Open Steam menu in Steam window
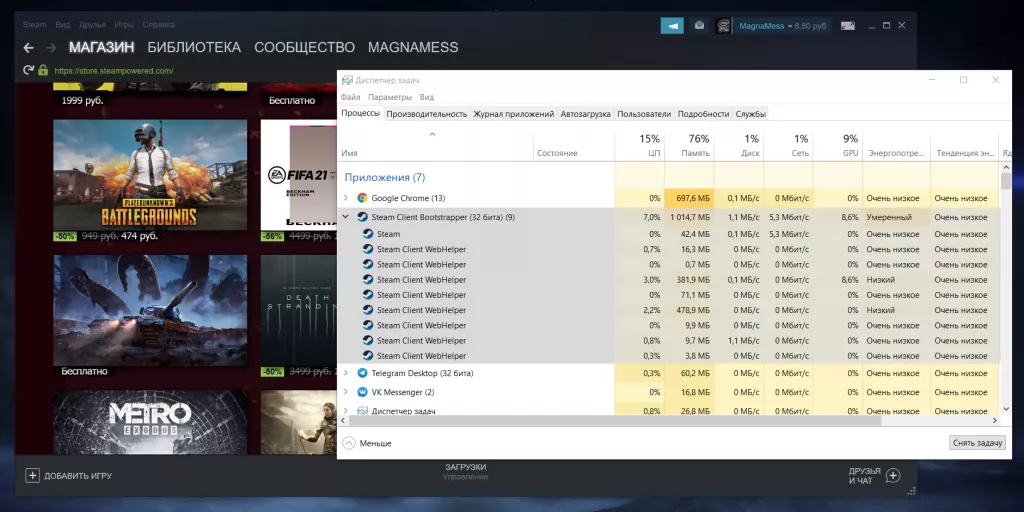1024x512 pixels. pos(35,25)
